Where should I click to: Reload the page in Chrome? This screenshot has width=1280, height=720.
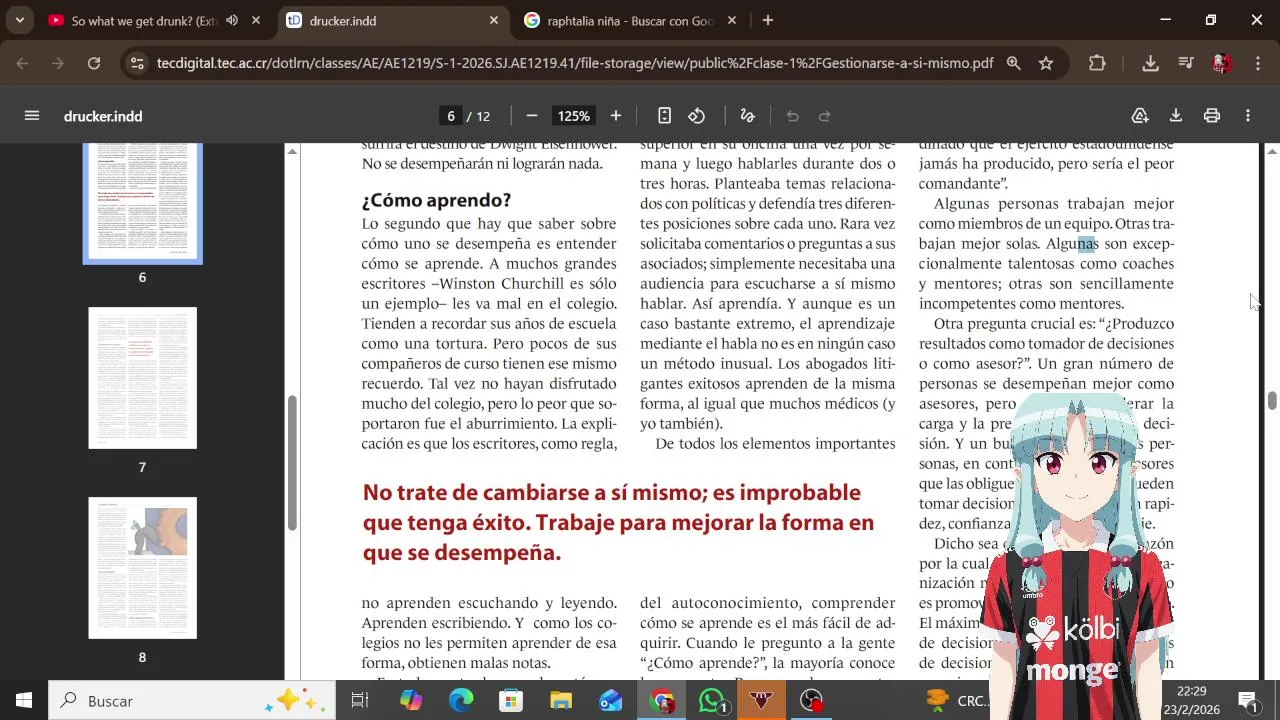(x=94, y=63)
